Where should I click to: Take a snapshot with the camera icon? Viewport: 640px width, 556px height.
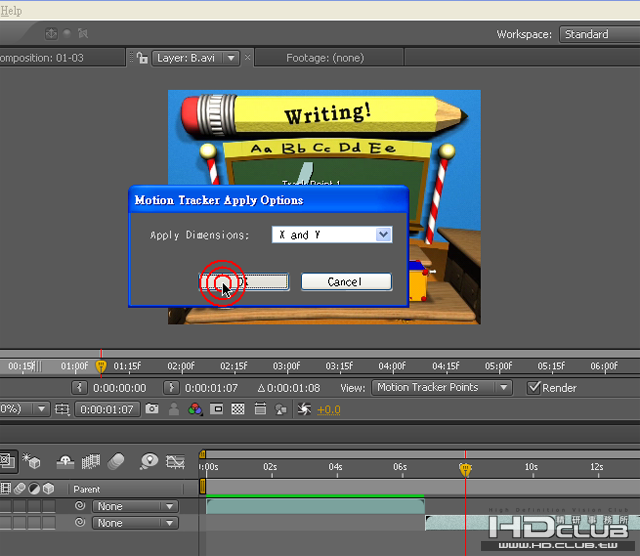(x=152, y=409)
